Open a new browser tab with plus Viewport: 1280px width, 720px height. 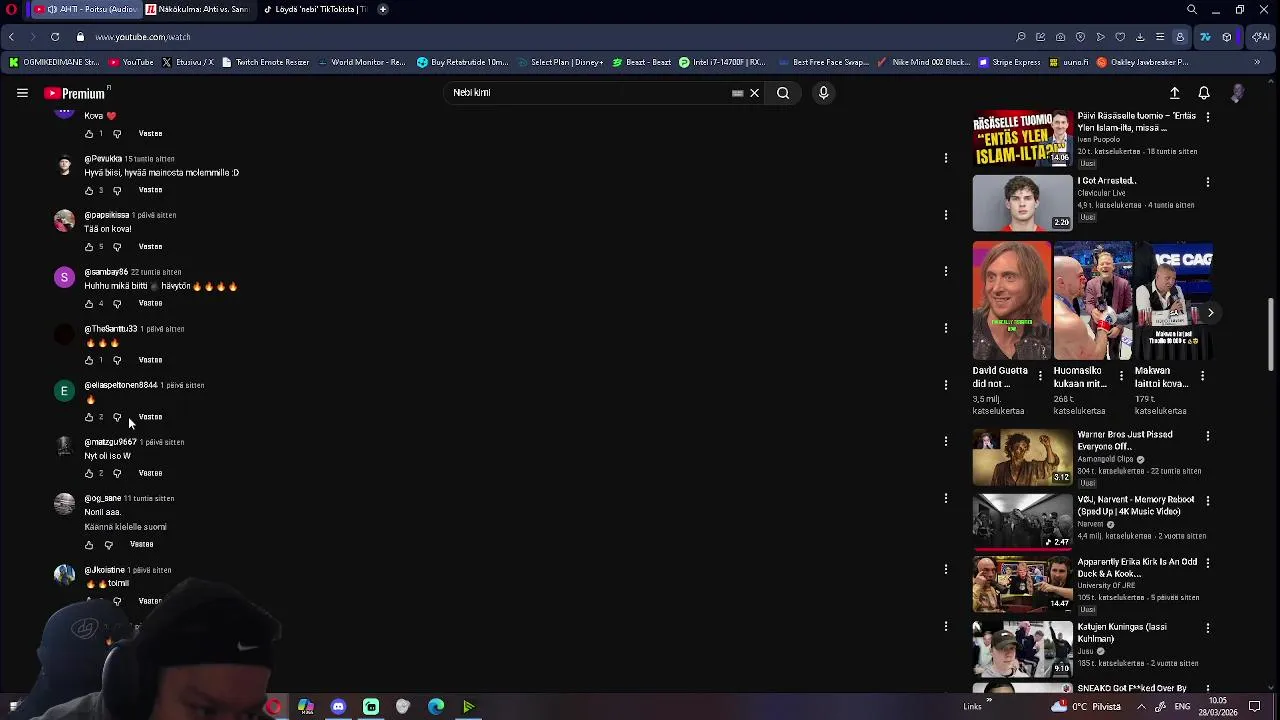click(382, 9)
